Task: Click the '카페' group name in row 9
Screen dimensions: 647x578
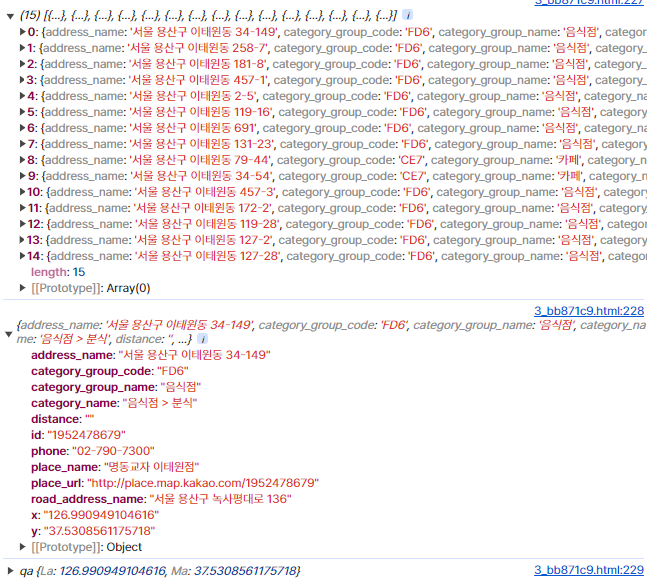Action: click(x=569, y=176)
